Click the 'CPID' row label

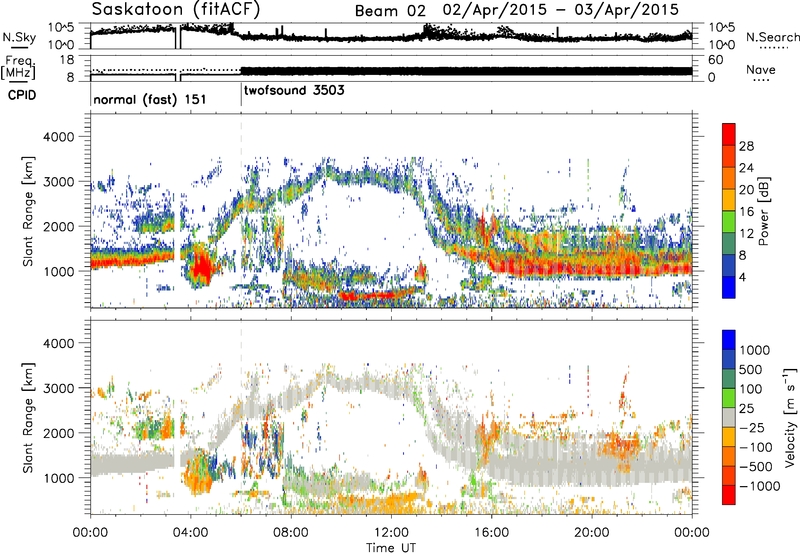(x=22, y=95)
